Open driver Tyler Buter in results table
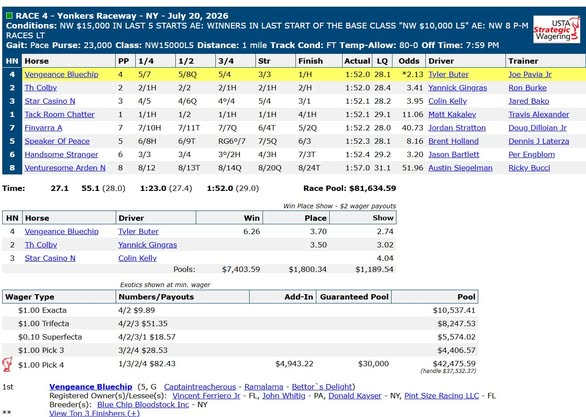Image resolution: width=586 pixels, height=417 pixels. [x=448, y=74]
